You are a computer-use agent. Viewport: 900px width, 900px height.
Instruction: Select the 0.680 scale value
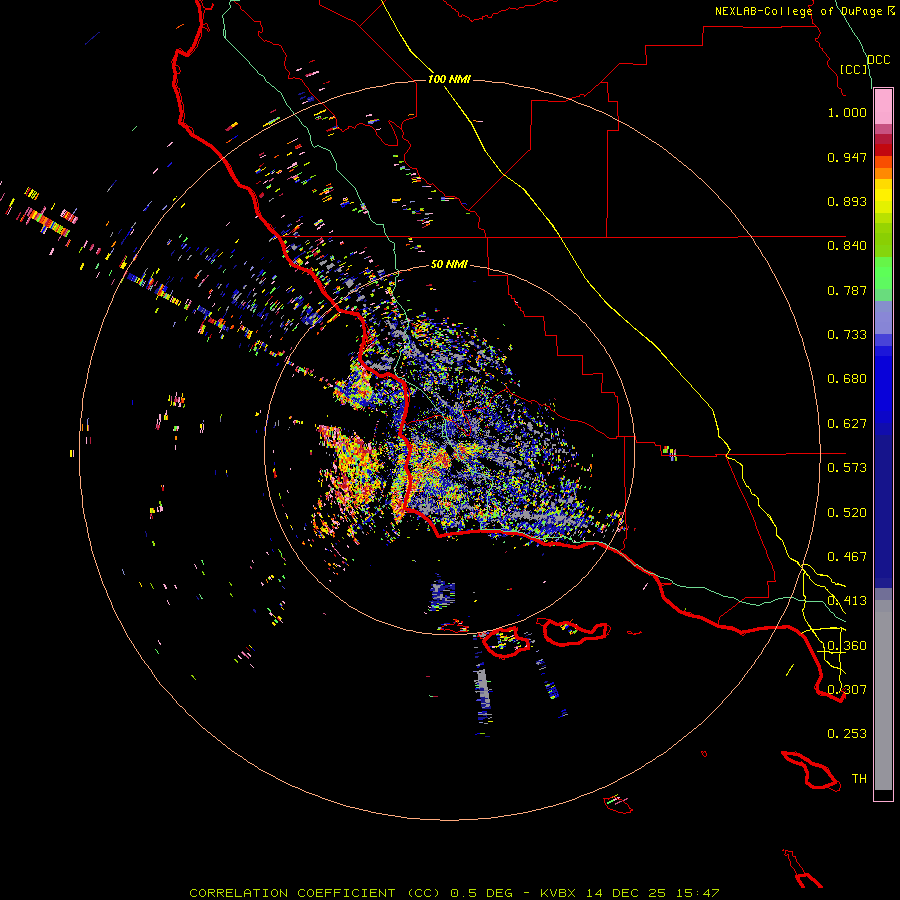[x=847, y=379]
